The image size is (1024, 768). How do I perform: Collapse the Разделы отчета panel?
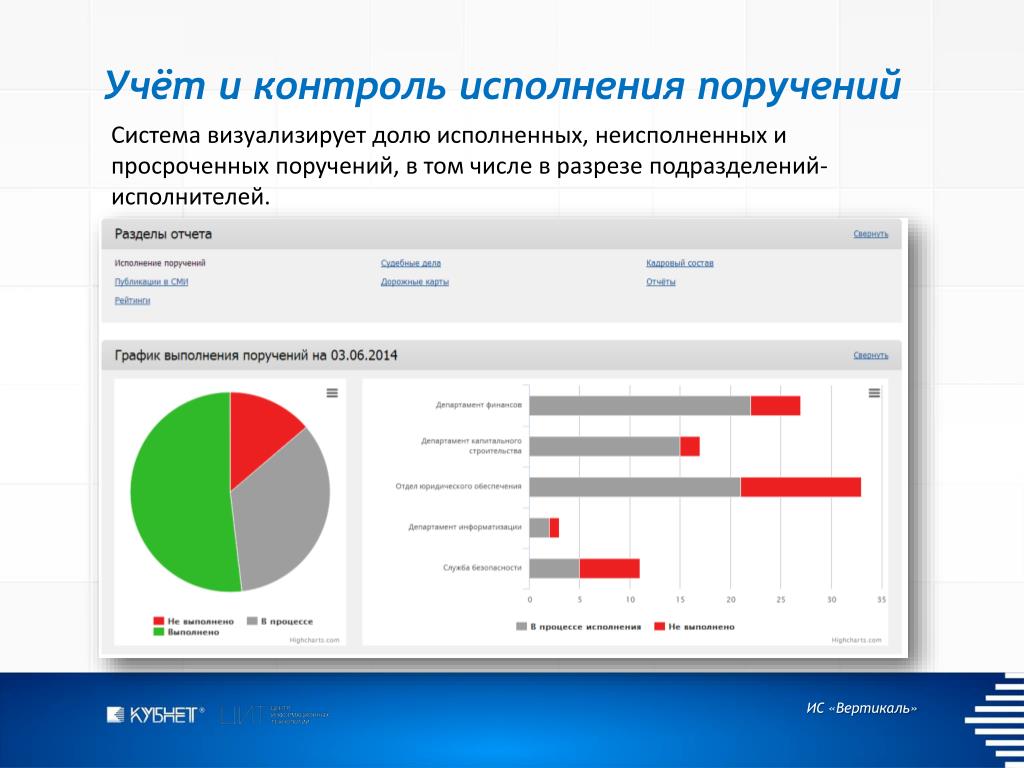[871, 234]
